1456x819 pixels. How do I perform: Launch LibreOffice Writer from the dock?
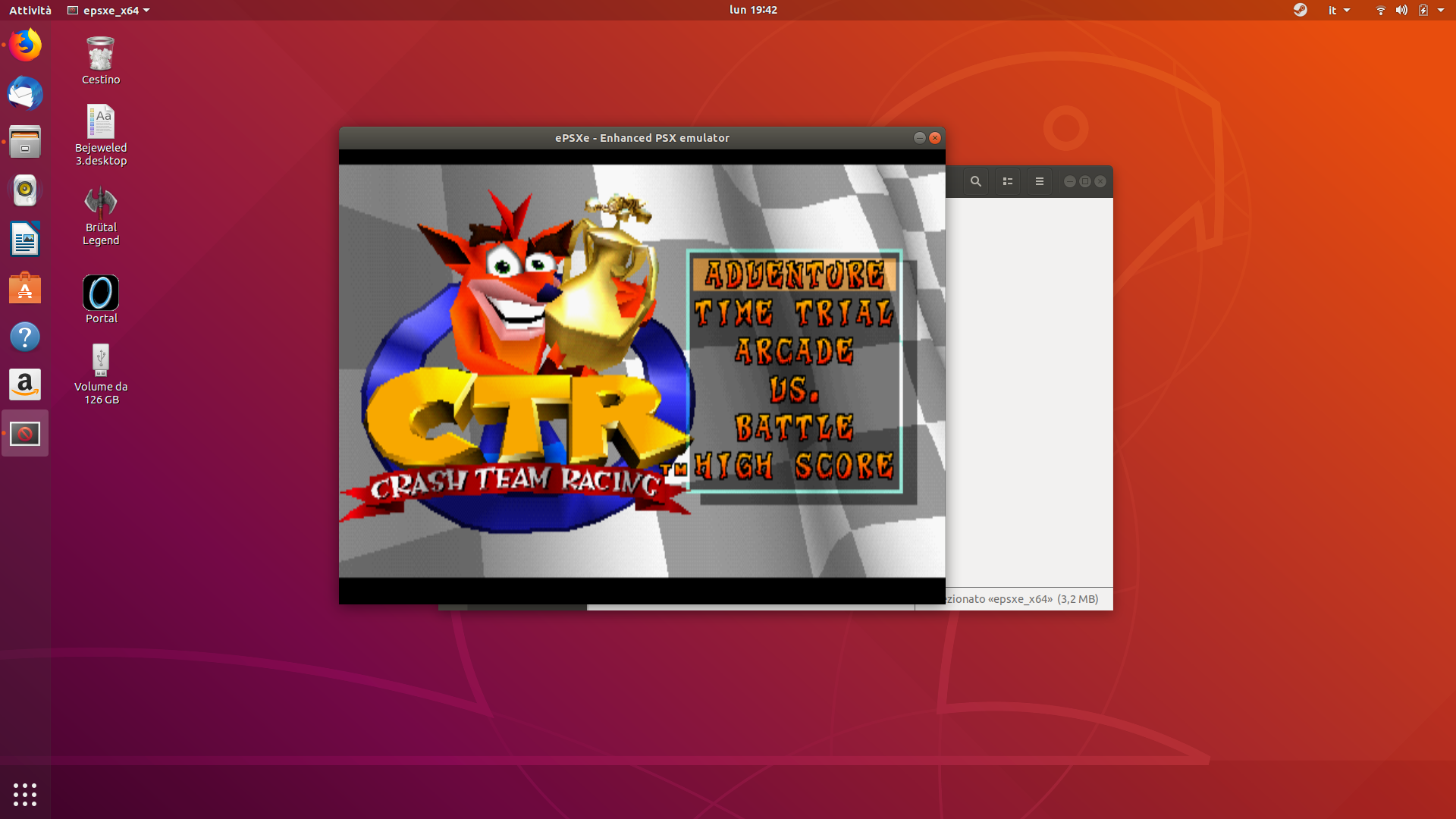25,240
